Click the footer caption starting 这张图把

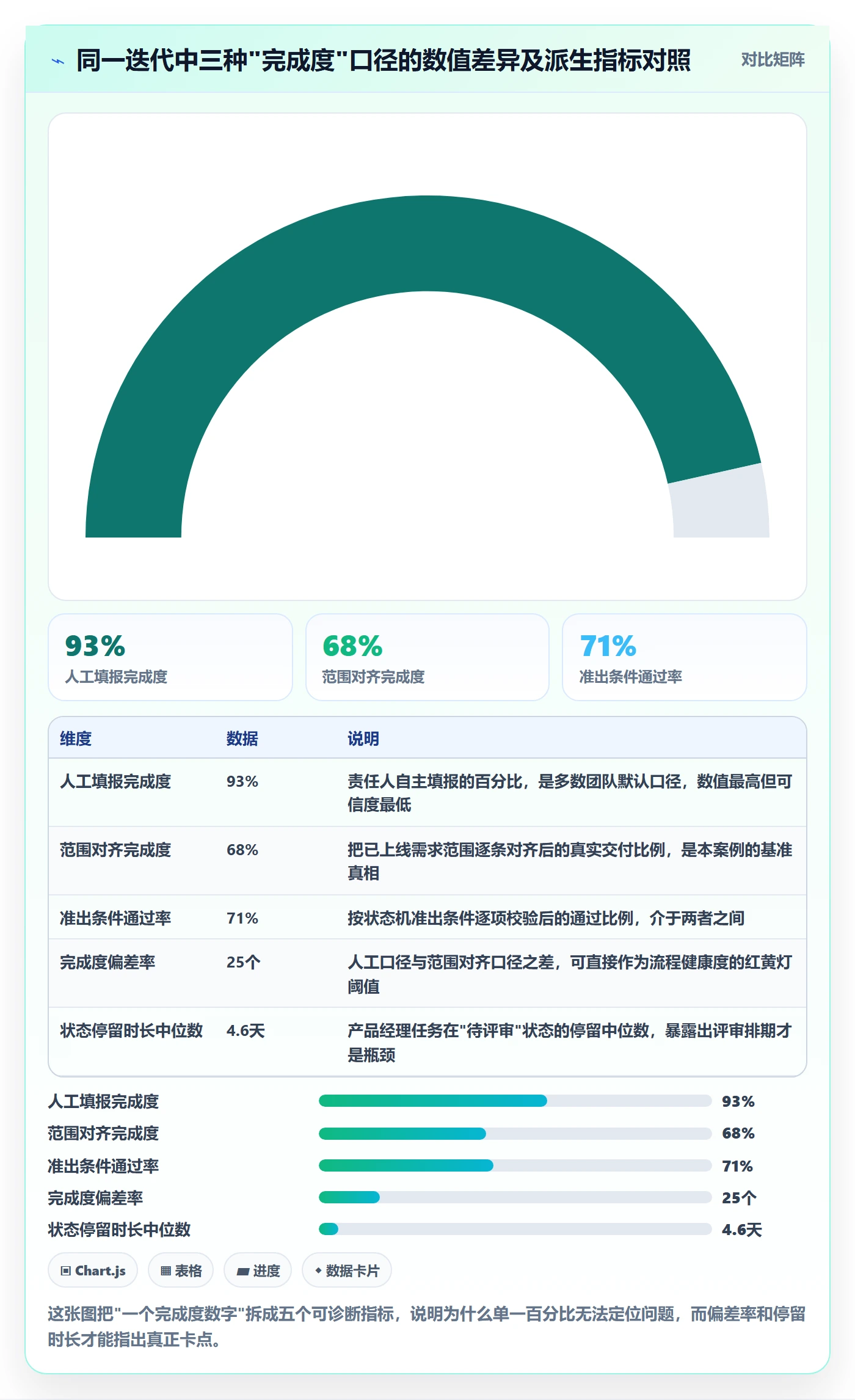(x=427, y=1327)
